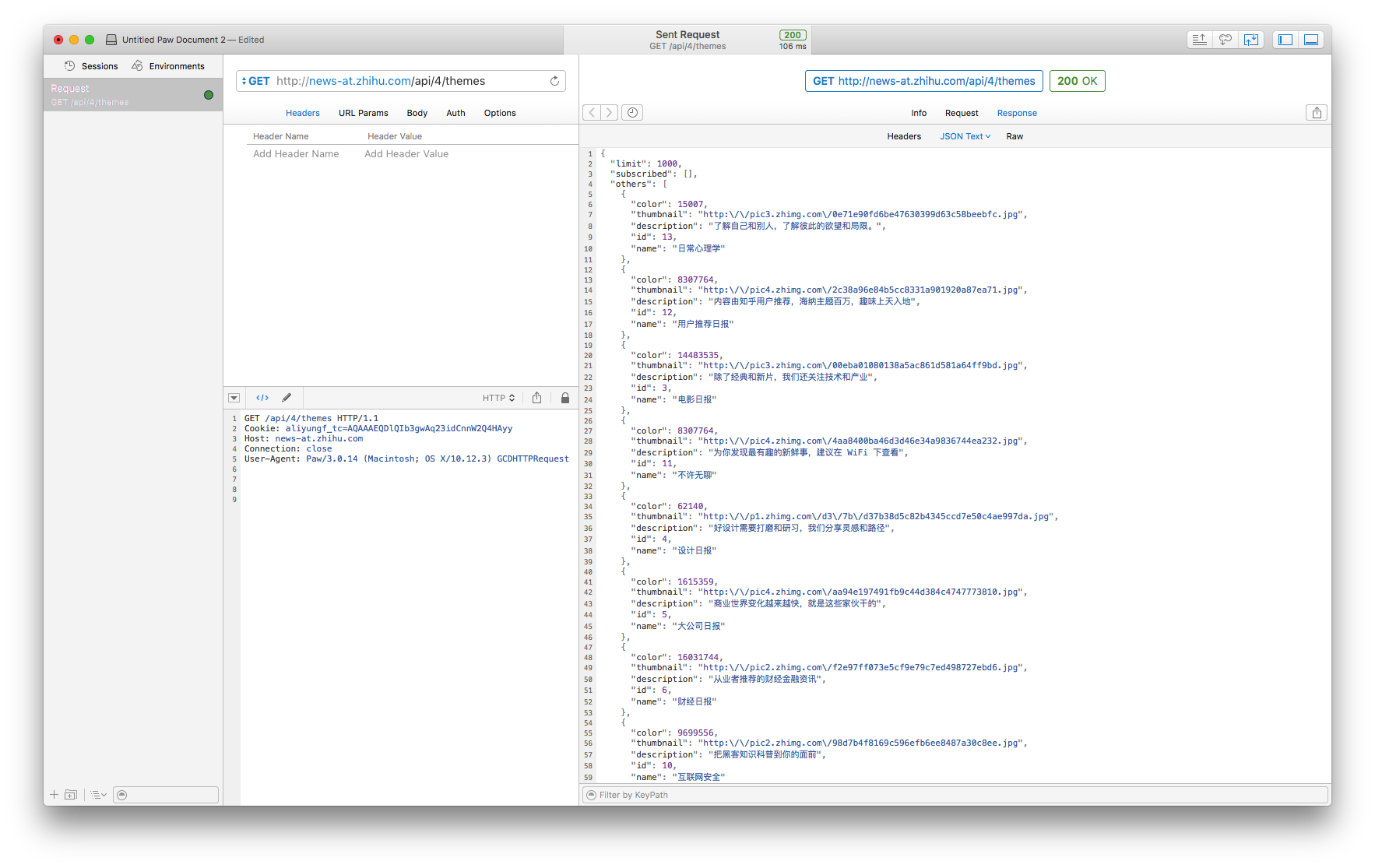Click the Filter by KeyPath field
Image resolution: width=1375 pixels, height=868 pixels.
tap(955, 795)
